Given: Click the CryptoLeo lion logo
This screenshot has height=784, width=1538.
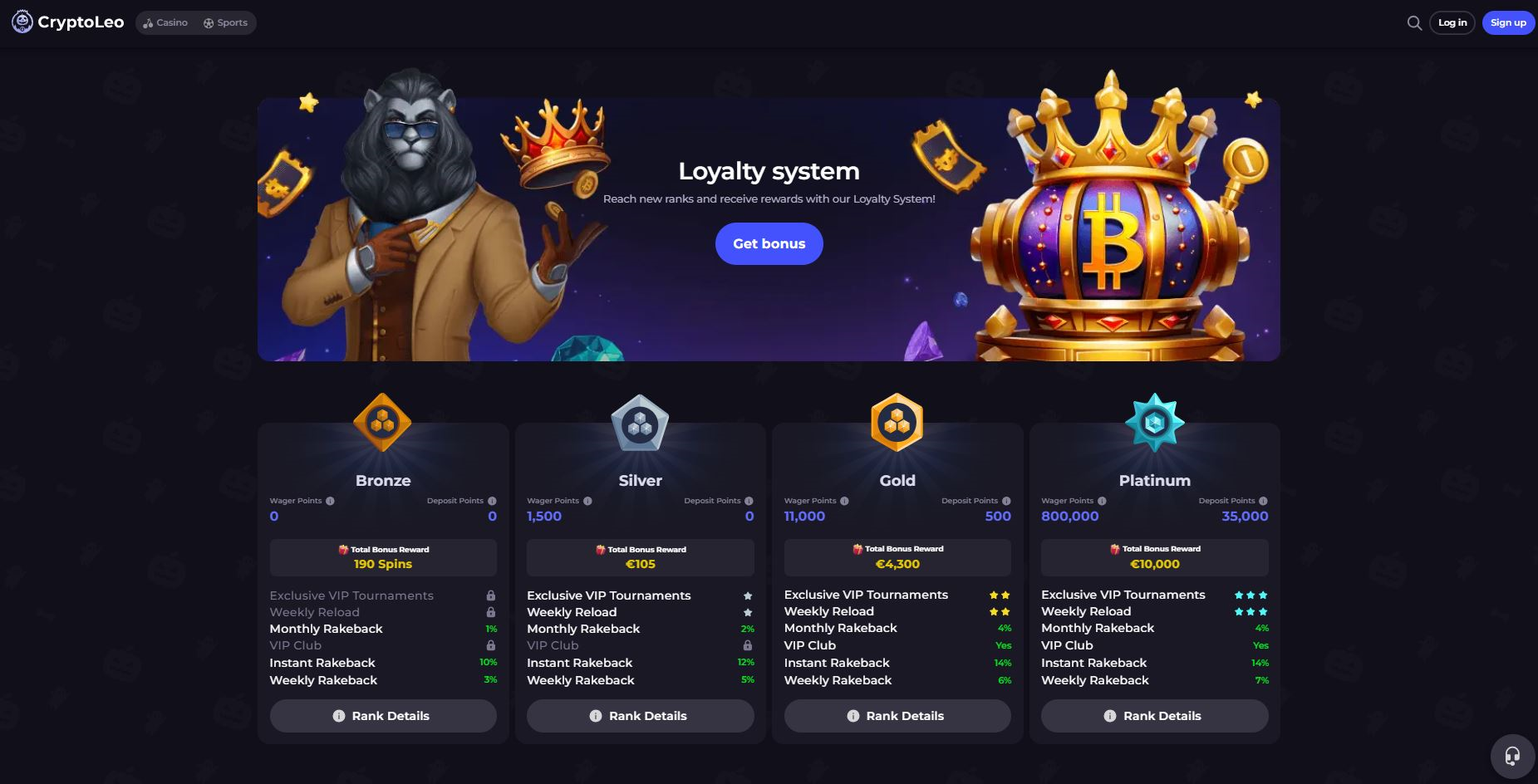Looking at the screenshot, I should [22, 22].
